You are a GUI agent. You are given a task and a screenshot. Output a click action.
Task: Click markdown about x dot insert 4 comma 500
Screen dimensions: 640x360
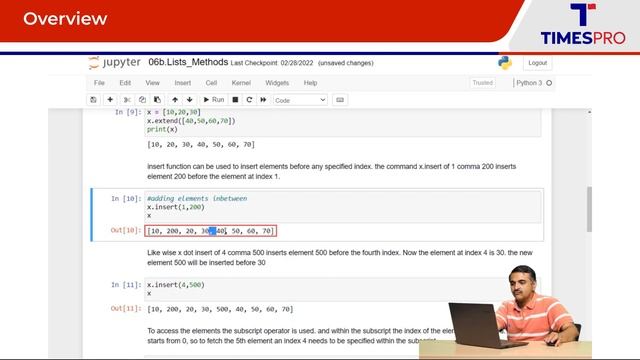pos(340,258)
